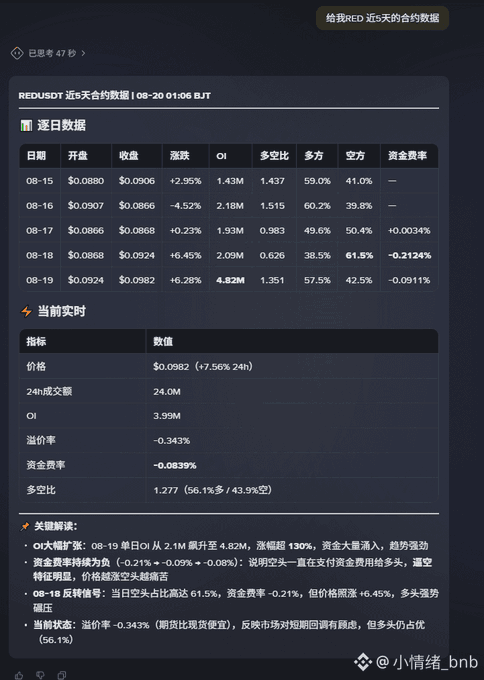Click the '+6.45%' cell in the 08-18 row
The height and width of the screenshot is (680, 484).
tap(186, 255)
